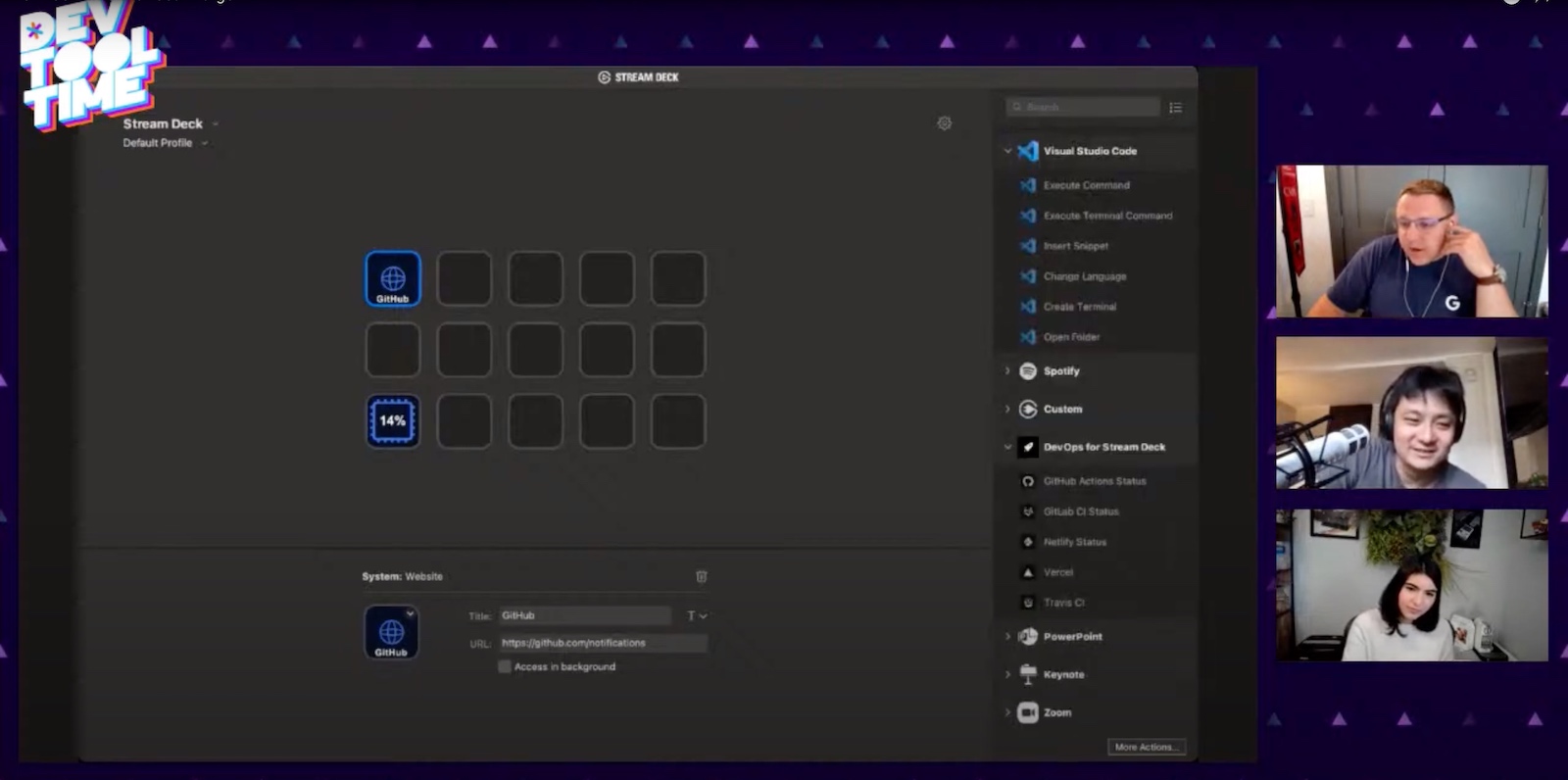Click the Spotify plugin icon
The width and height of the screenshot is (1568, 780).
1028,371
